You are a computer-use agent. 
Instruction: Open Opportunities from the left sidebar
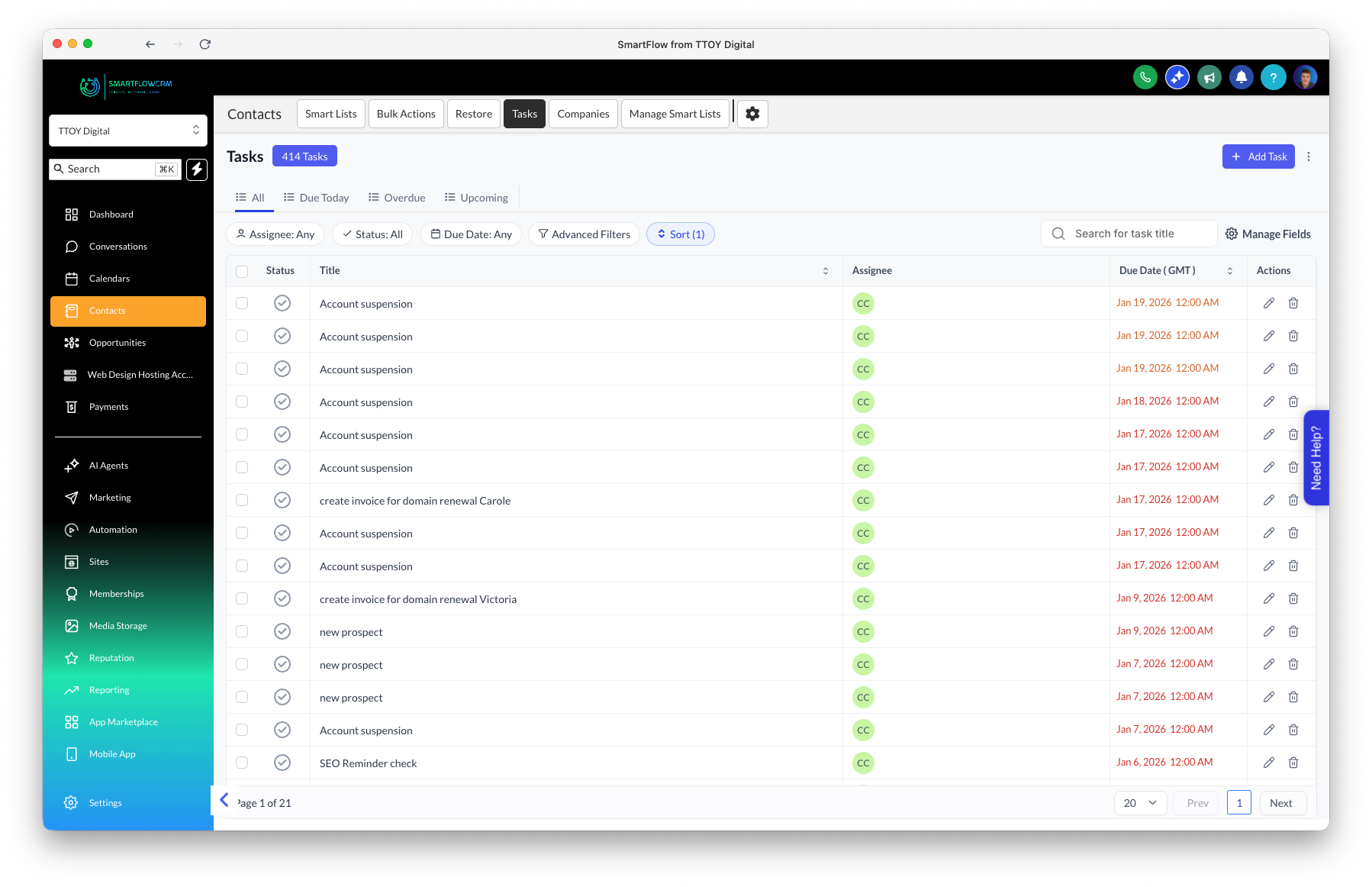pyautogui.click(x=118, y=342)
